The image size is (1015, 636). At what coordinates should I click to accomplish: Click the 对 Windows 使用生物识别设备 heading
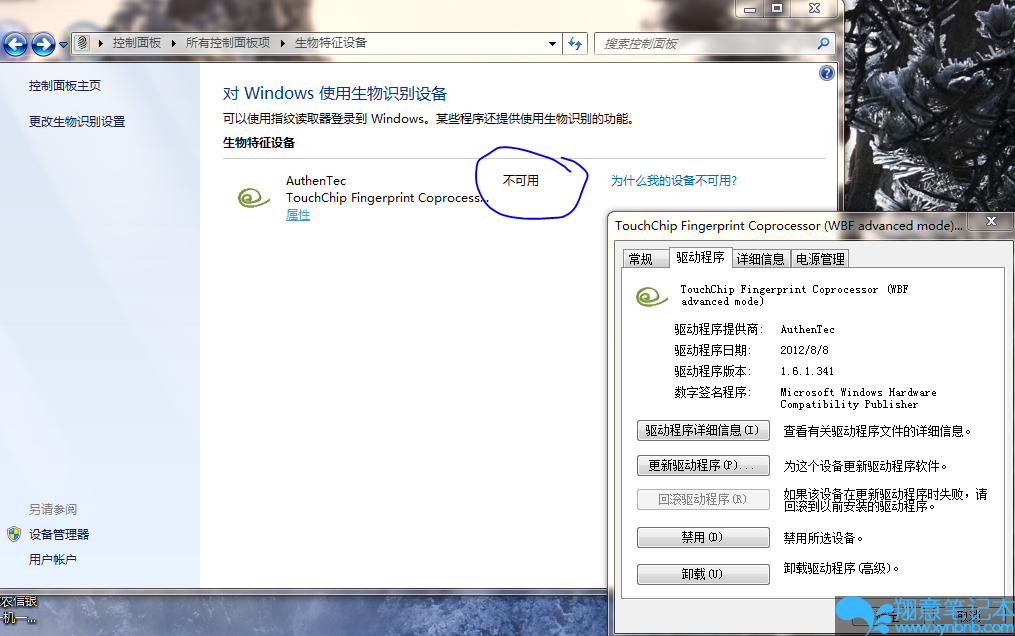pyautogui.click(x=335, y=93)
